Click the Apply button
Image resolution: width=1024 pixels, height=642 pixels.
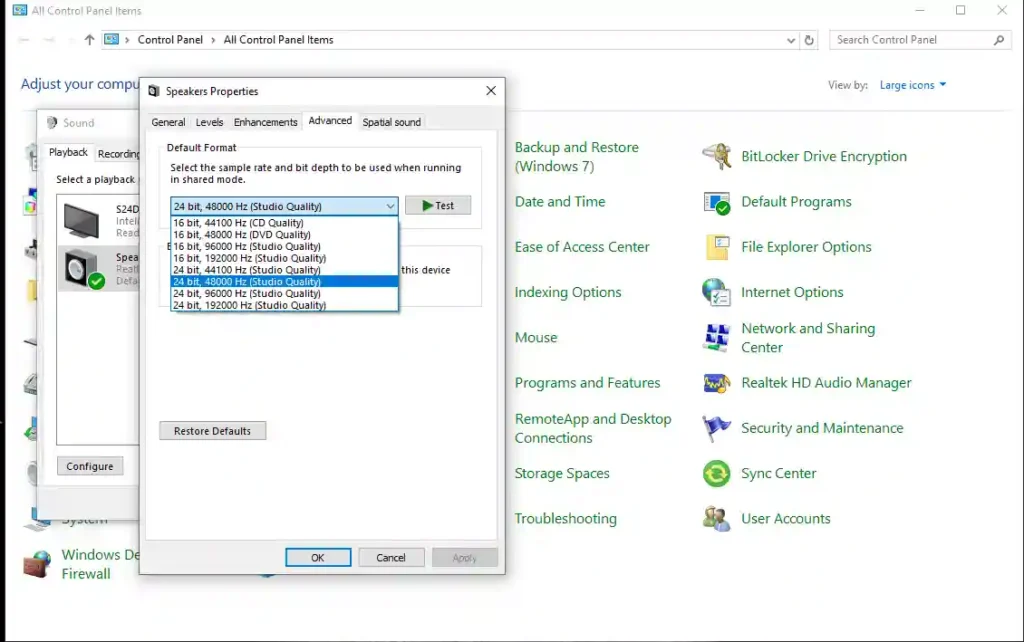[x=464, y=558]
